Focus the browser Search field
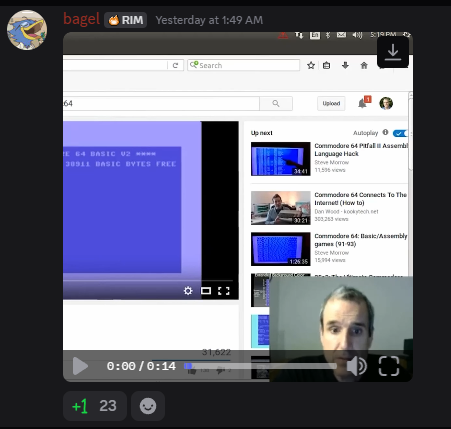 click(244, 65)
